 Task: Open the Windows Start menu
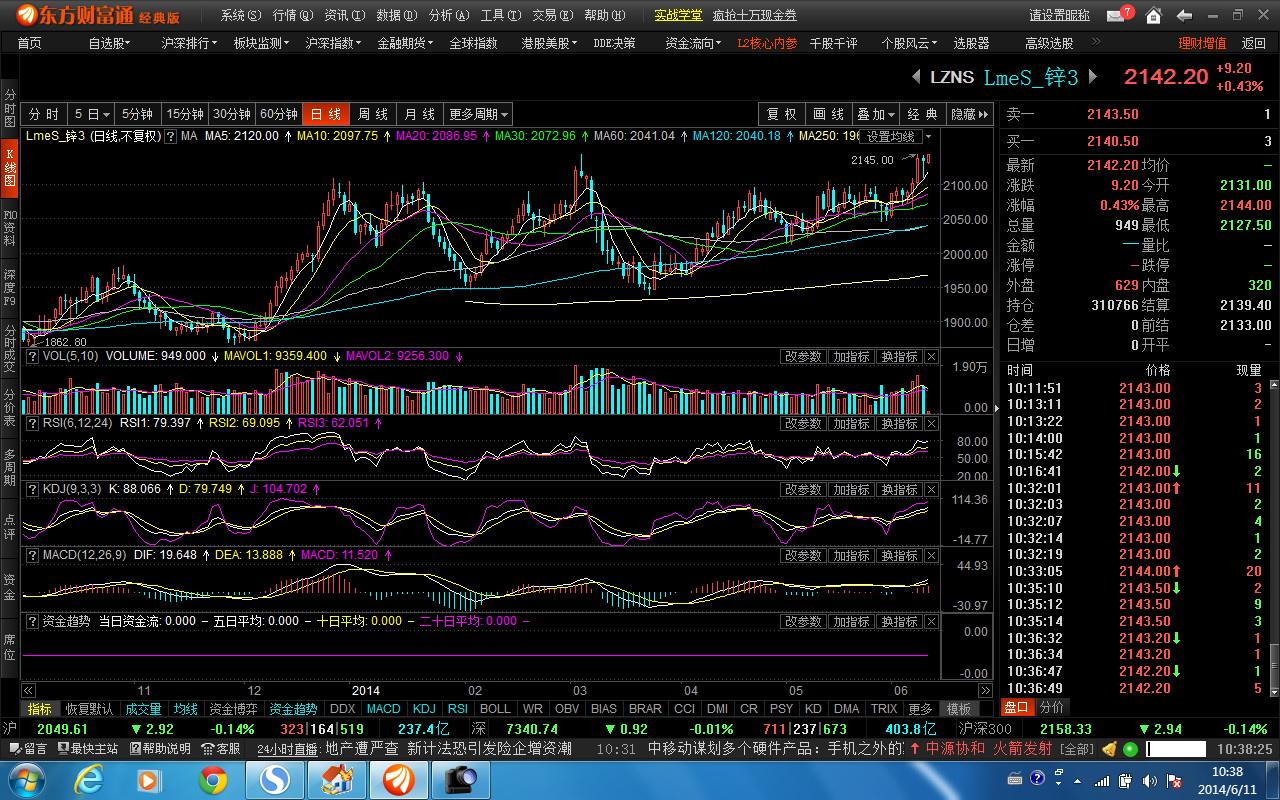[26, 779]
